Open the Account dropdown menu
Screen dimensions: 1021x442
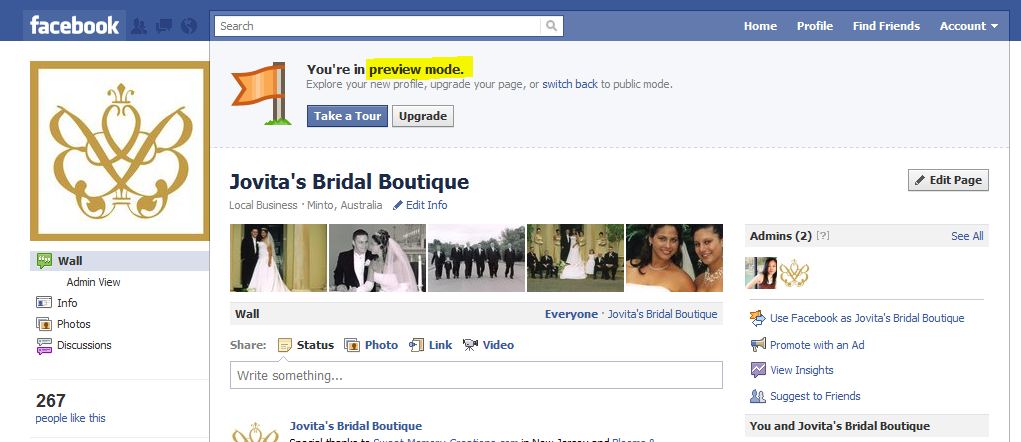coord(968,26)
